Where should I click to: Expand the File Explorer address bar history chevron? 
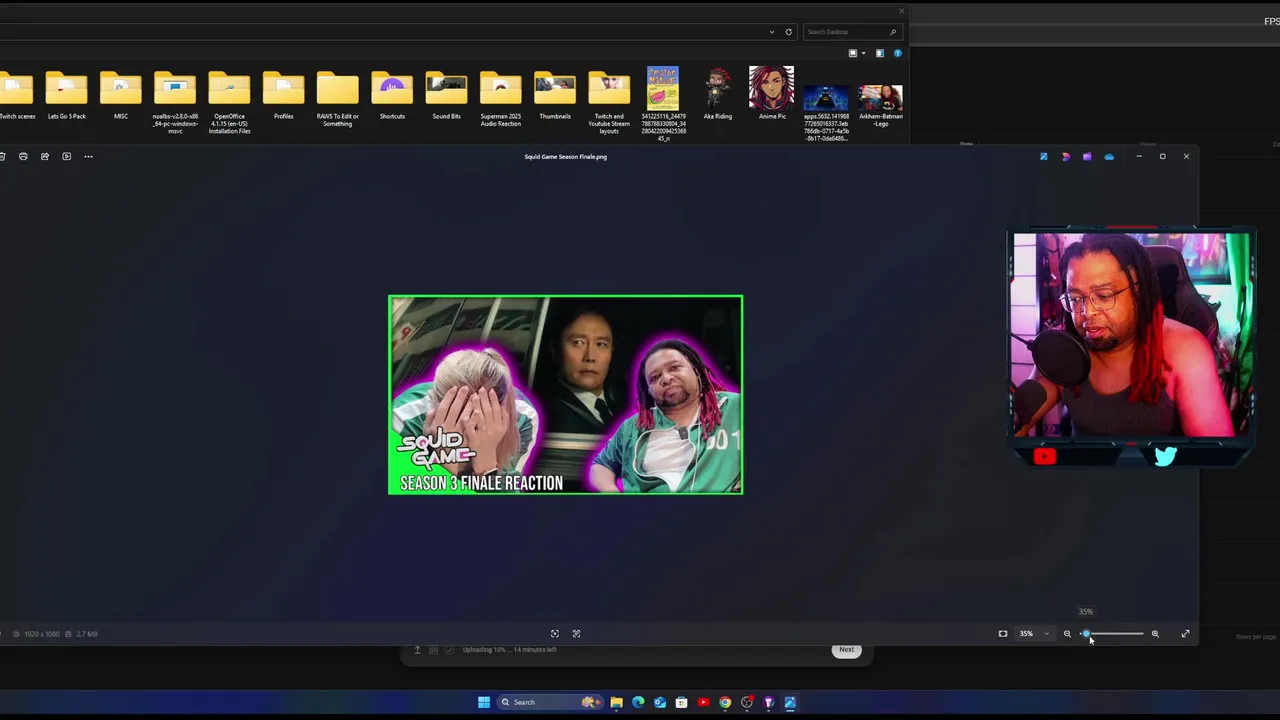pyautogui.click(x=771, y=32)
